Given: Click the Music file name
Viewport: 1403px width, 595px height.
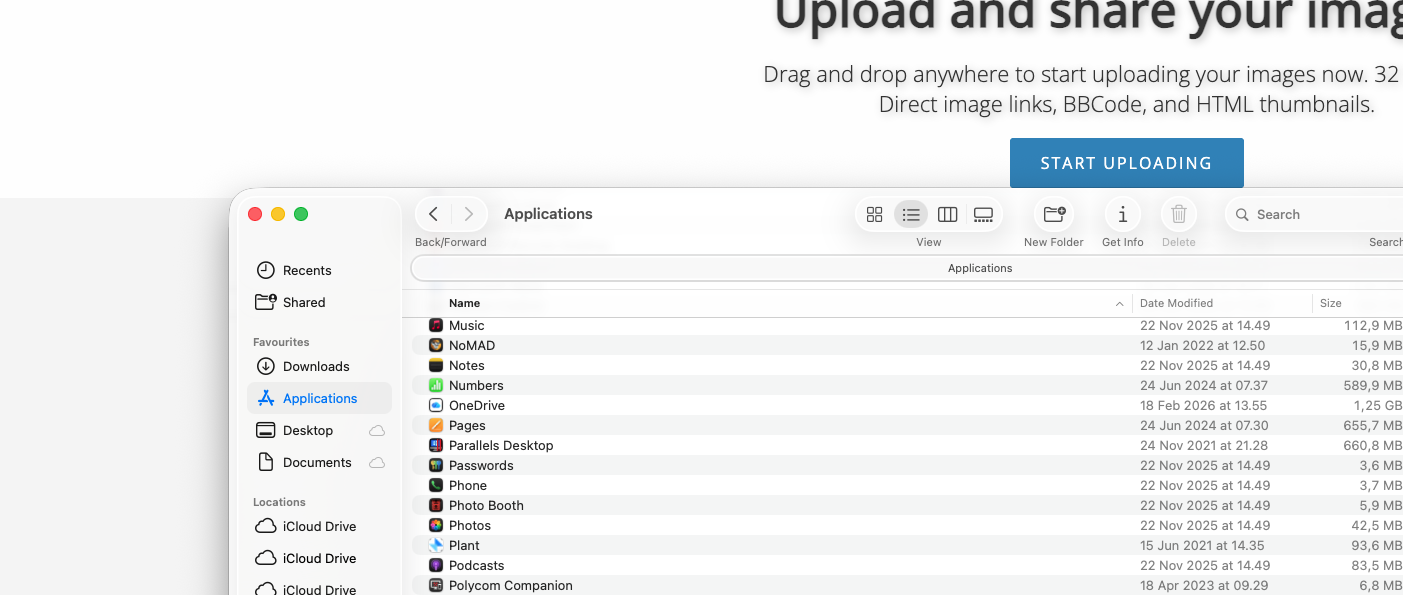Looking at the screenshot, I should tap(466, 325).
